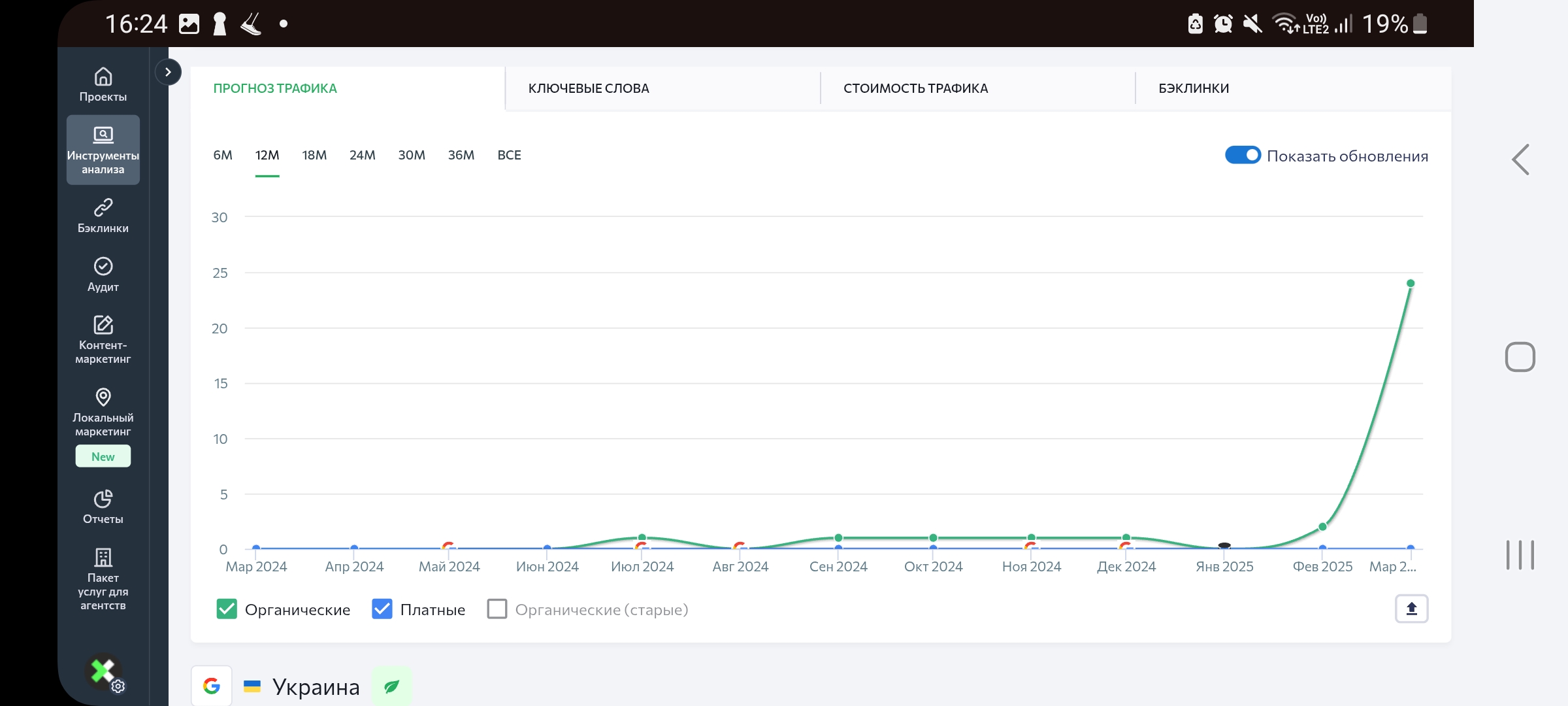This screenshot has width=1568, height=706.
Task: Uncheck the 'Органические' checkbox
Action: (227, 609)
